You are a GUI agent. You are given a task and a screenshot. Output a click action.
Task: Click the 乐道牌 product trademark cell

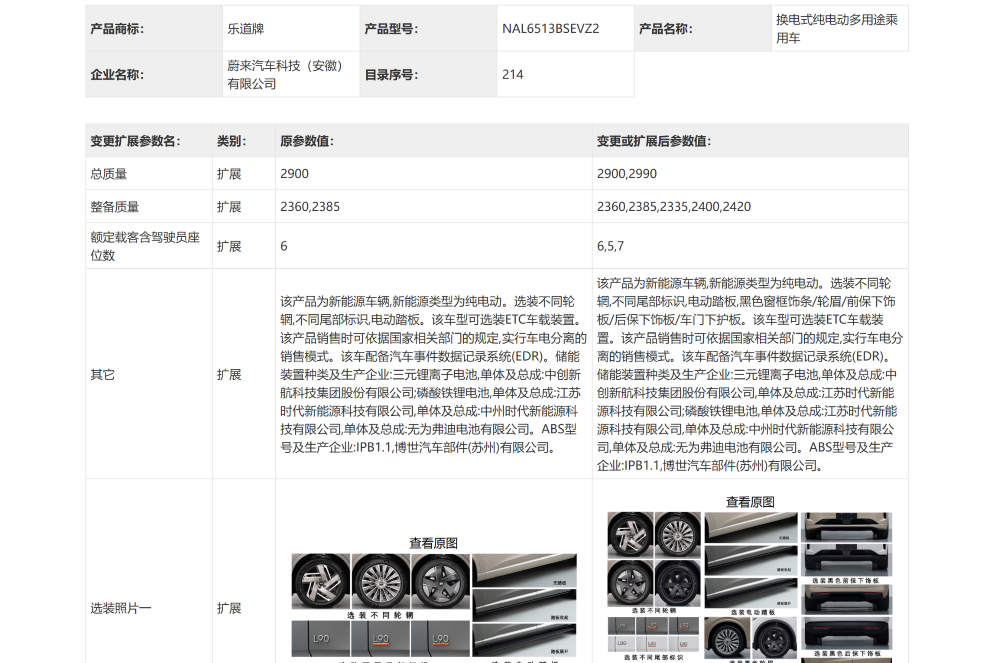tap(240, 28)
